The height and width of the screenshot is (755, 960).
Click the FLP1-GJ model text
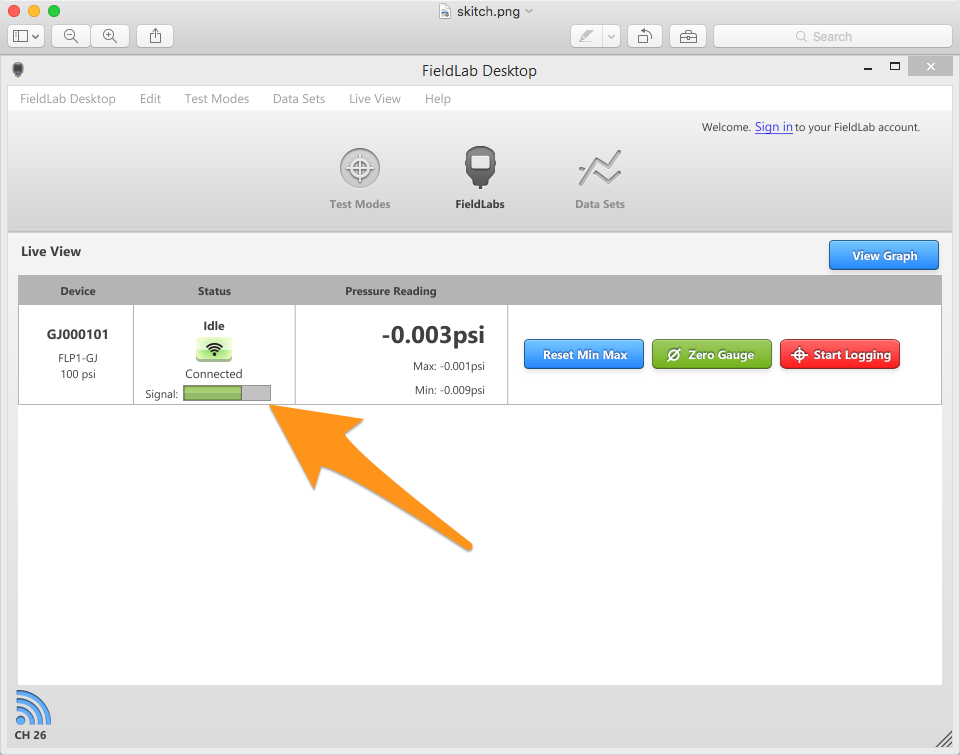click(x=78, y=358)
